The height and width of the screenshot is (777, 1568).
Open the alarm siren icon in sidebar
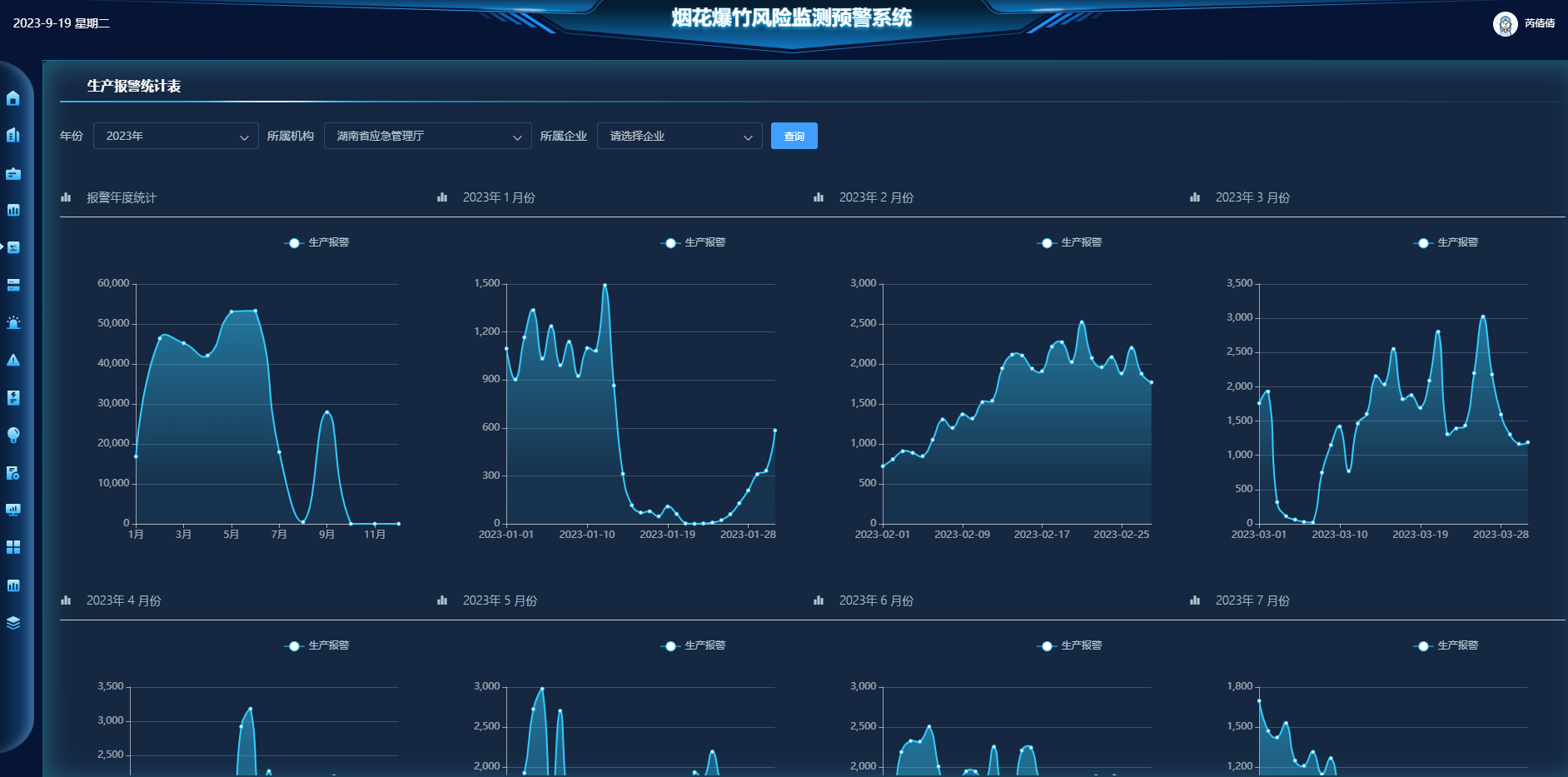pyautogui.click(x=13, y=322)
